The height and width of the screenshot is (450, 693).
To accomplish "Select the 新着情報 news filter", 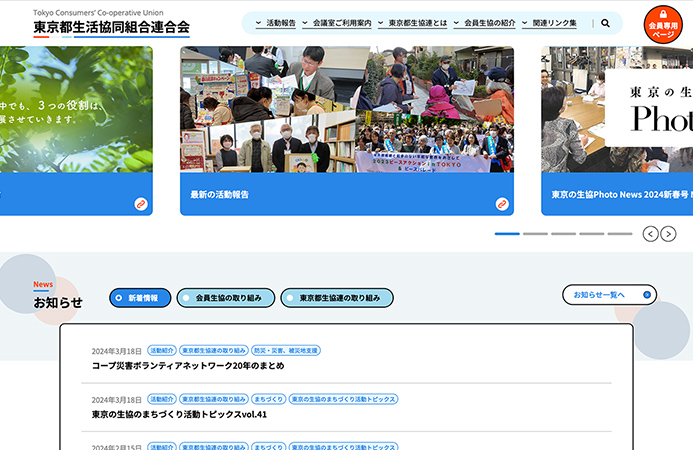I will 140,298.
